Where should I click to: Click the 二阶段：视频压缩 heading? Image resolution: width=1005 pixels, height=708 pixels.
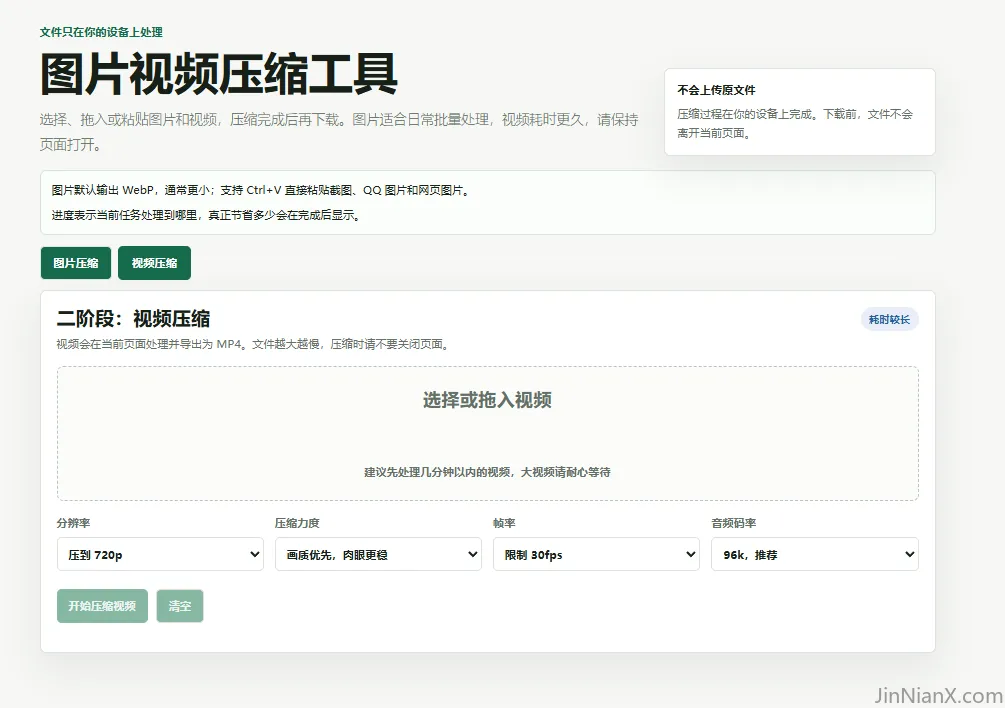[x=133, y=318]
